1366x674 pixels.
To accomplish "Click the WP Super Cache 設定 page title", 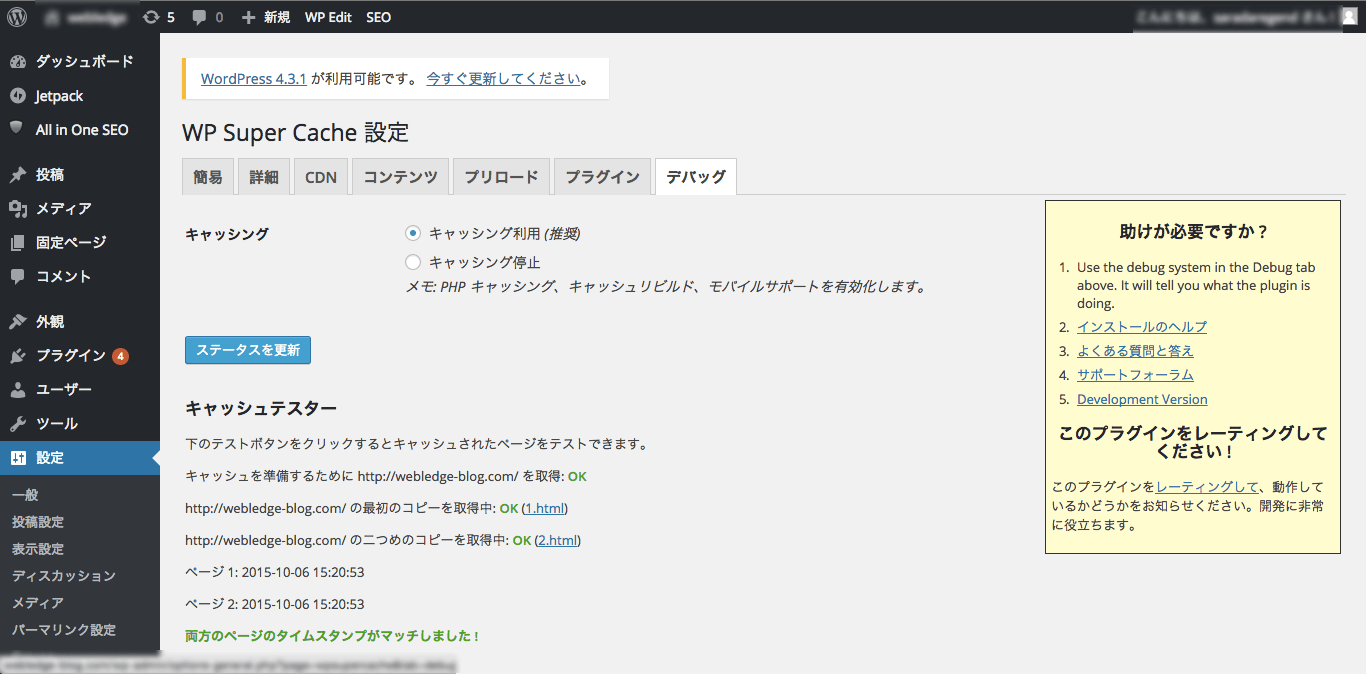I will click(295, 133).
